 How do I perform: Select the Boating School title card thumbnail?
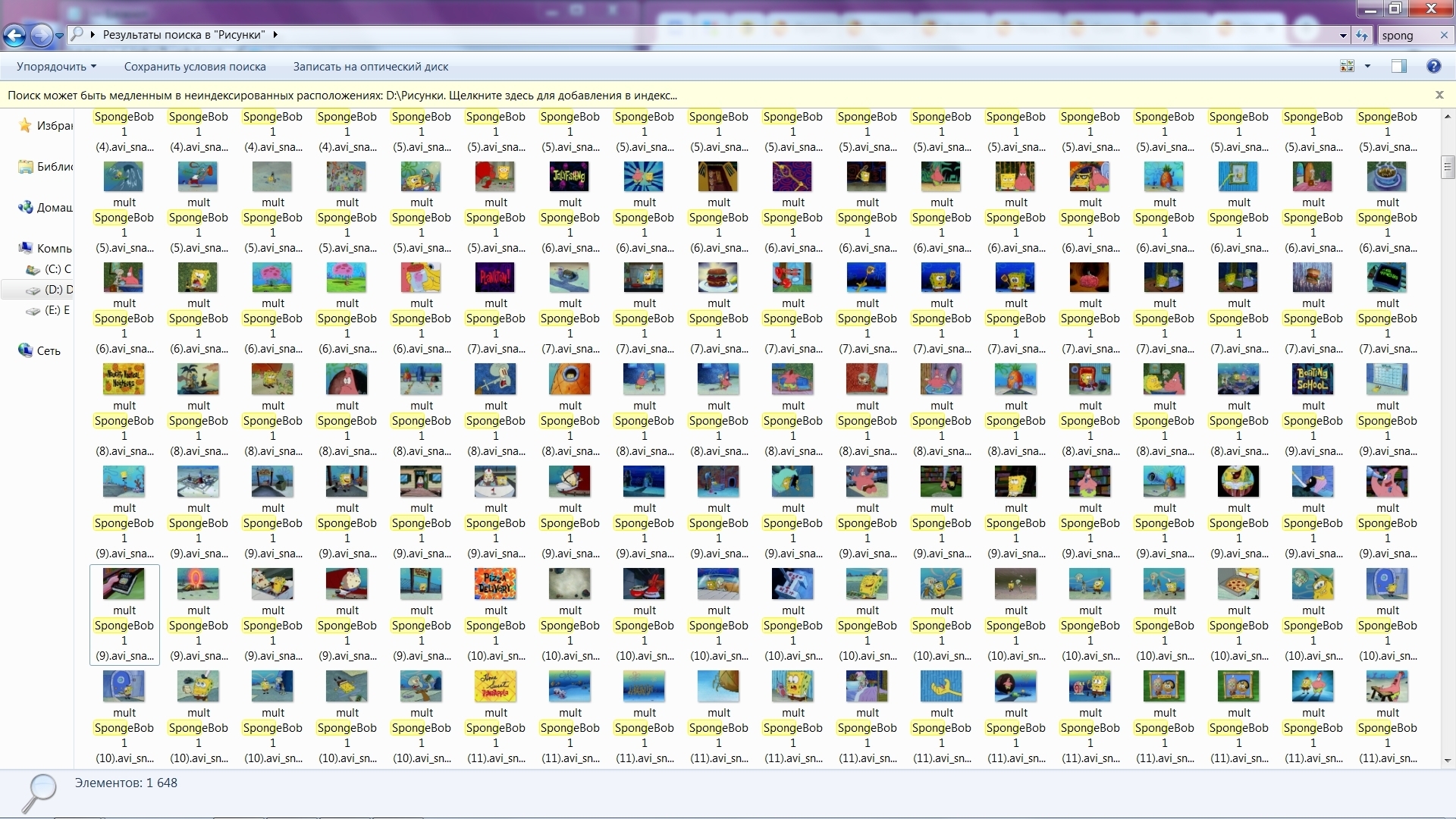coord(1313,378)
